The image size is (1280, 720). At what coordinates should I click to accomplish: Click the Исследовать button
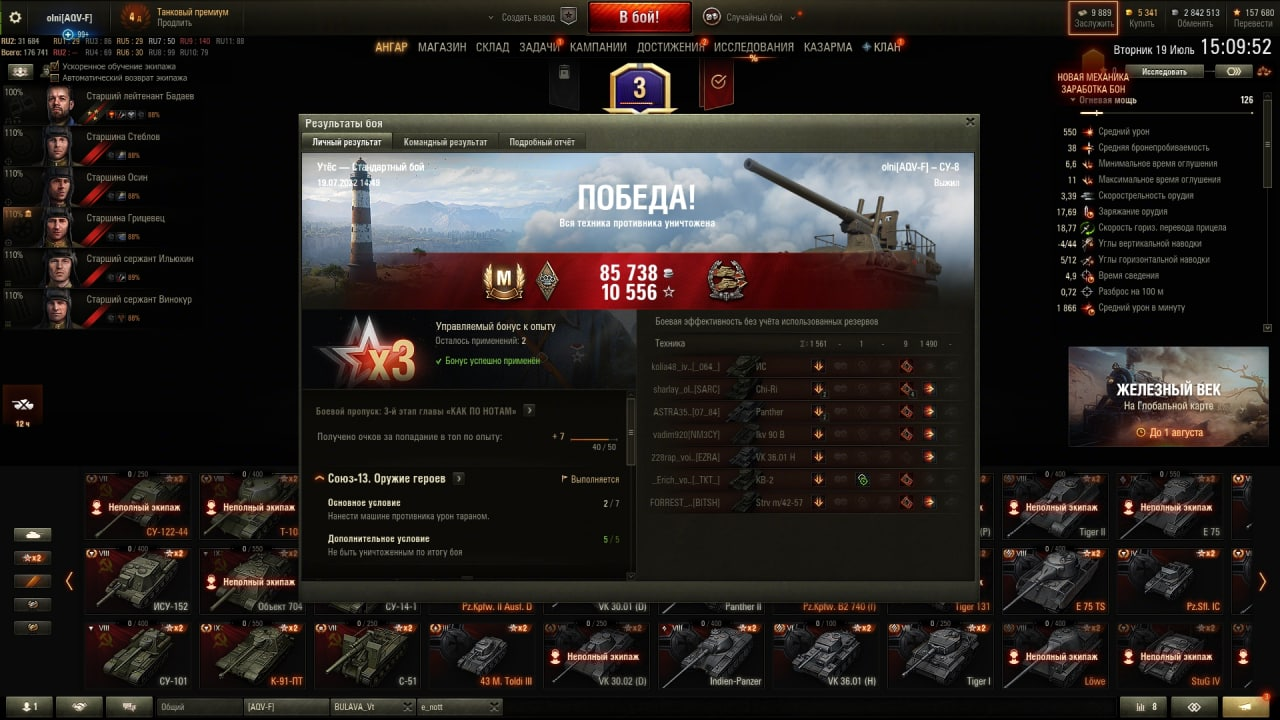1164,72
